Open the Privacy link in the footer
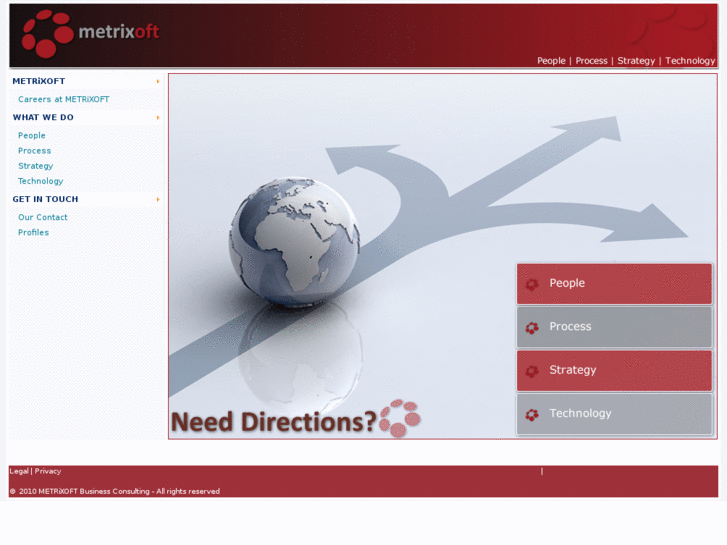 pyautogui.click(x=48, y=471)
